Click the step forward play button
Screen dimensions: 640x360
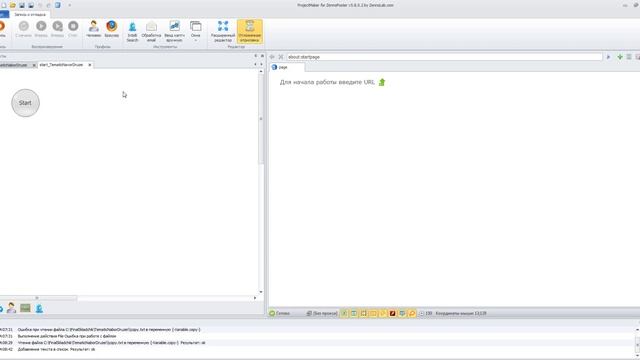point(57,29)
